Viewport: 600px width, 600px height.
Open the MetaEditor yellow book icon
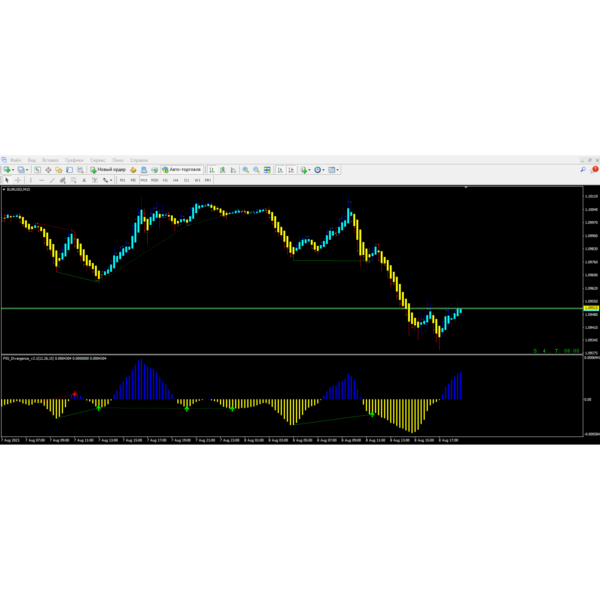pos(133,170)
